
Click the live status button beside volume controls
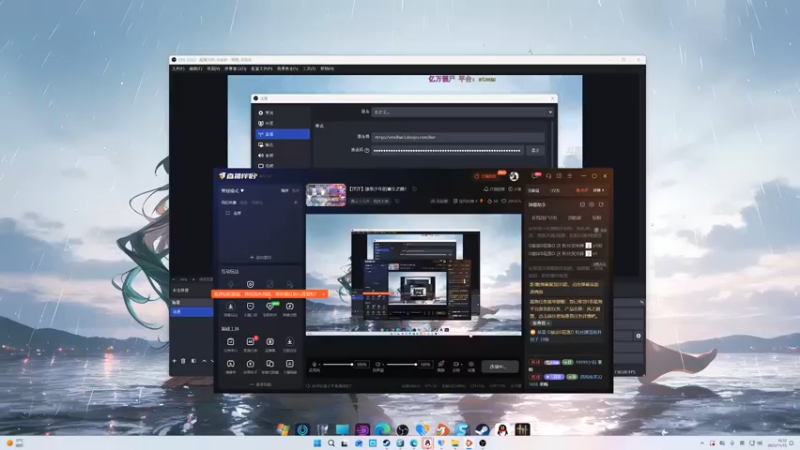tap(499, 366)
